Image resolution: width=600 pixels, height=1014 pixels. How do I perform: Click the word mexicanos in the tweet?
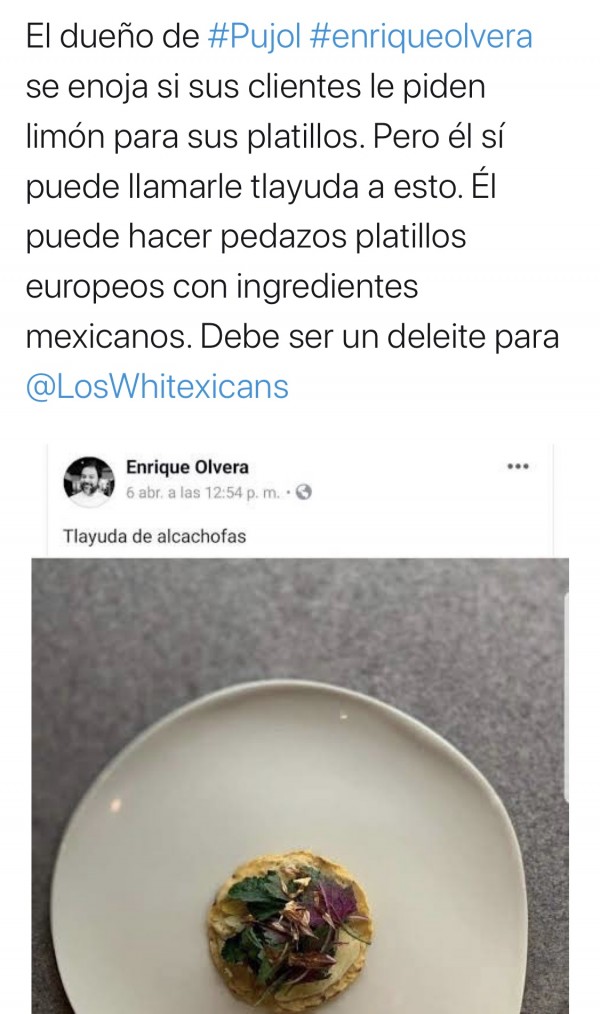[x=109, y=336]
